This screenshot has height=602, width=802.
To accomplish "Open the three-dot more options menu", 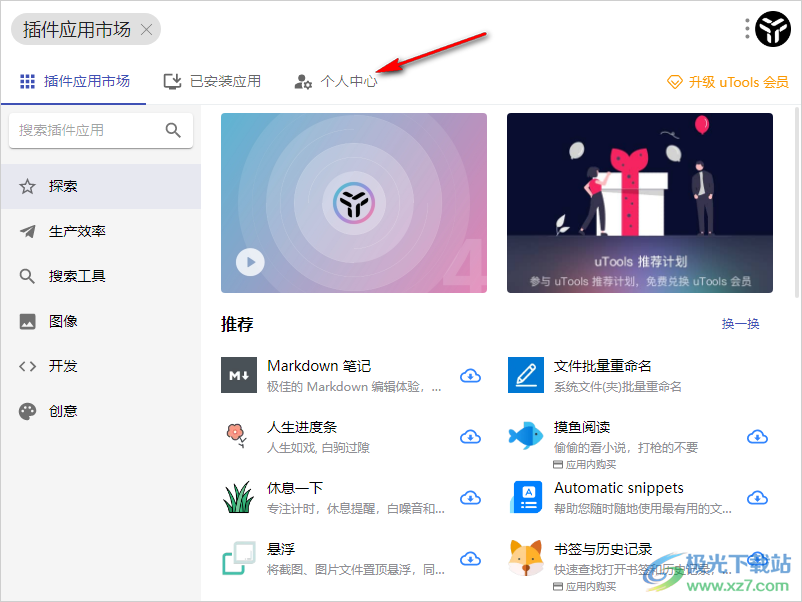I will (x=747, y=29).
